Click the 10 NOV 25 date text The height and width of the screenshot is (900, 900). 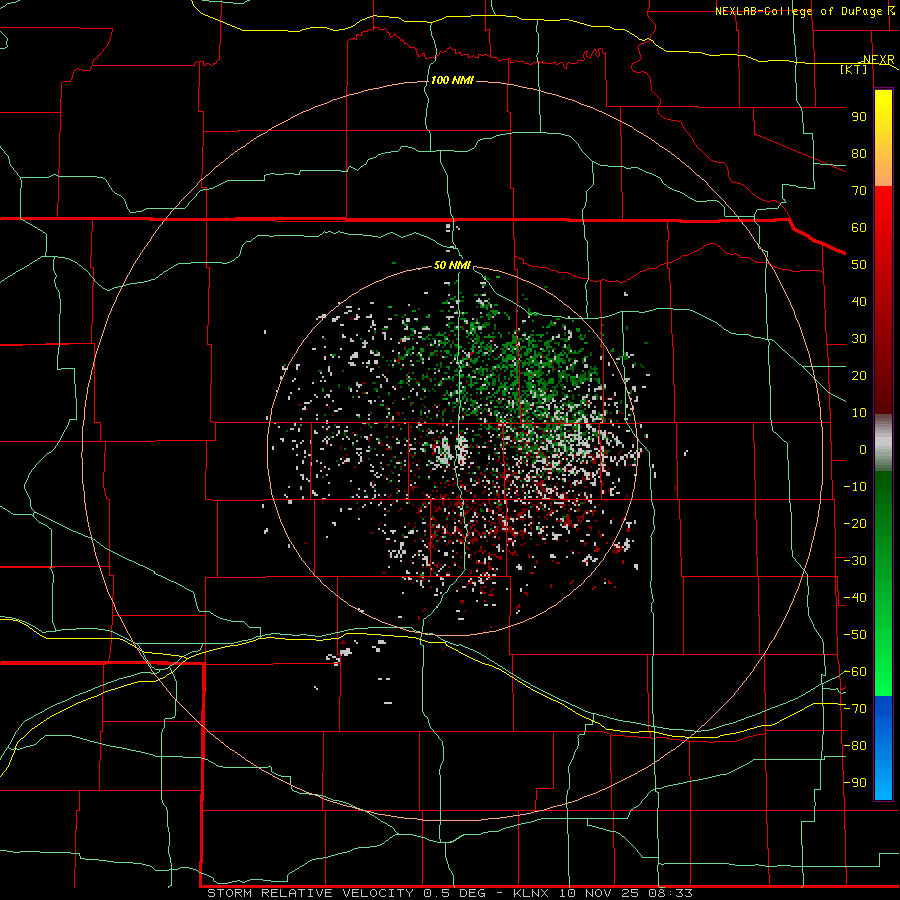(599, 893)
